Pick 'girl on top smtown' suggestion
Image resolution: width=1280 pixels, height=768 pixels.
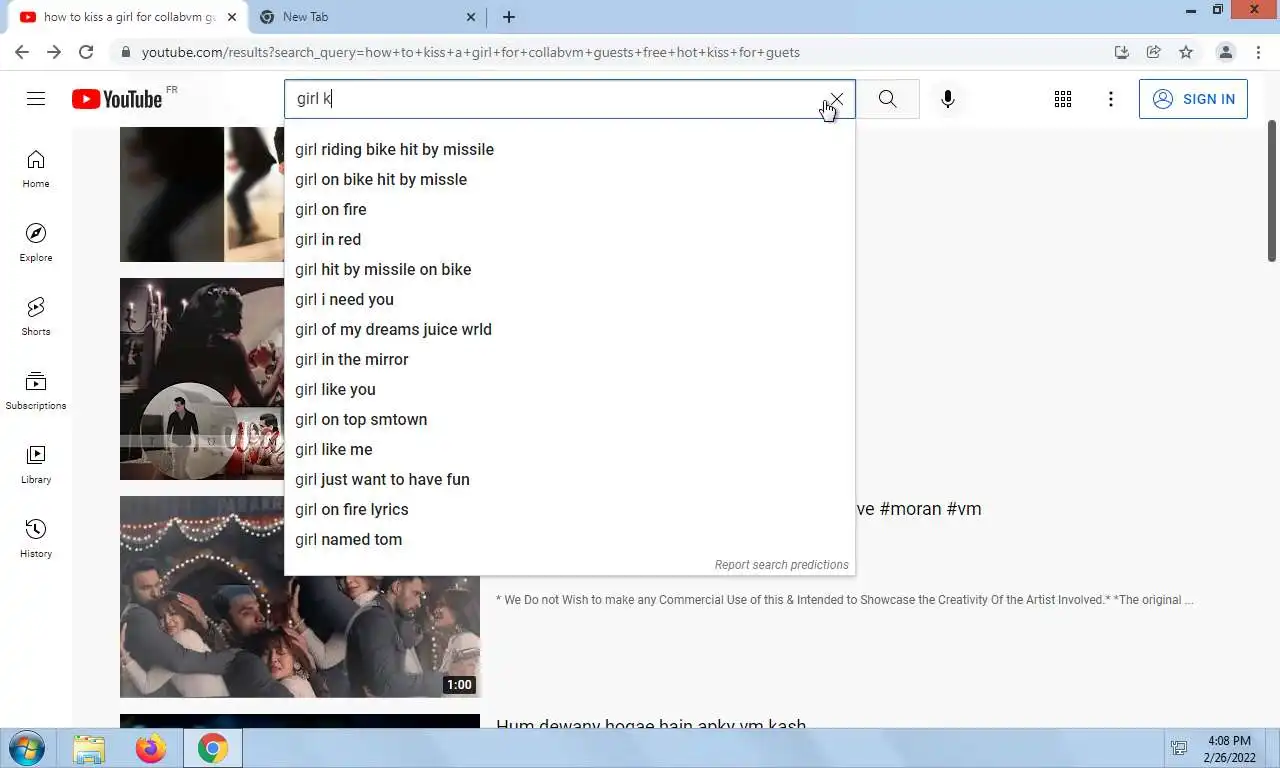click(x=570, y=419)
